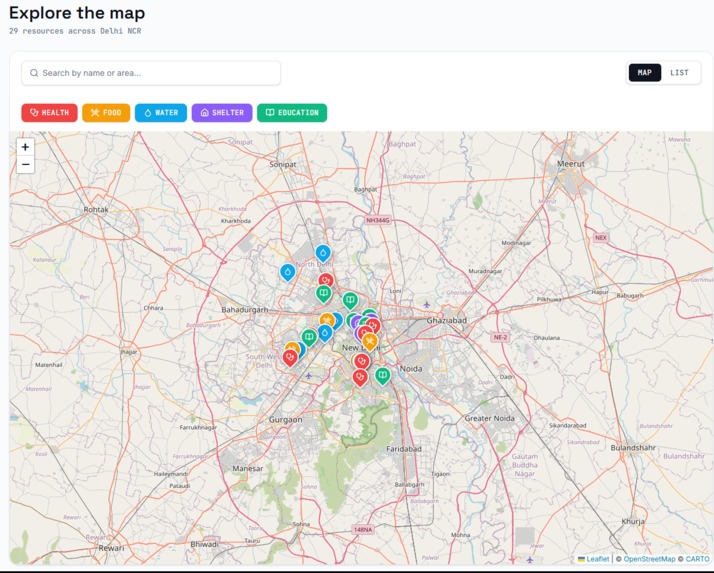The height and width of the screenshot is (573, 714).
Task: Toggle the Education category filter
Action: click(292, 113)
